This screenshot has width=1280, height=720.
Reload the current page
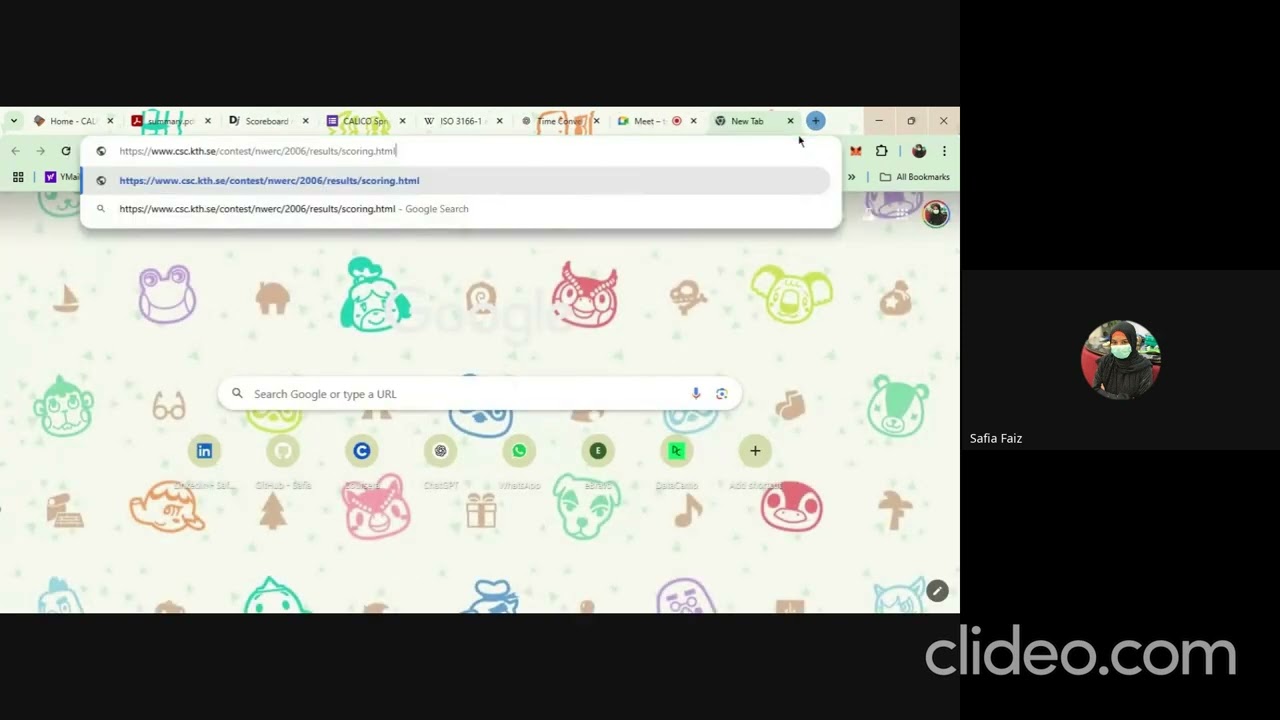point(66,151)
